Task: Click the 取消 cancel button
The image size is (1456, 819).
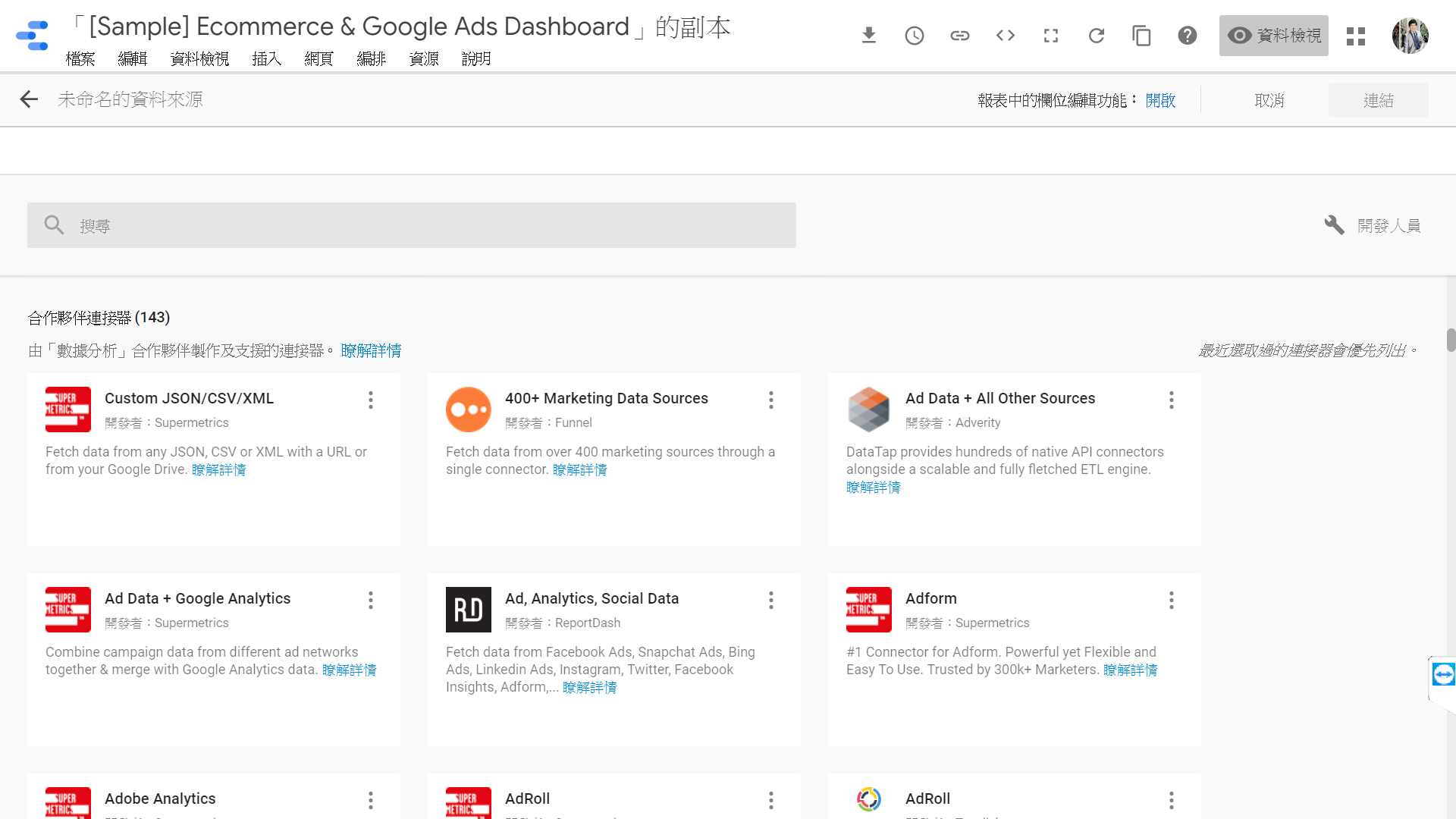Action: coord(1269,100)
